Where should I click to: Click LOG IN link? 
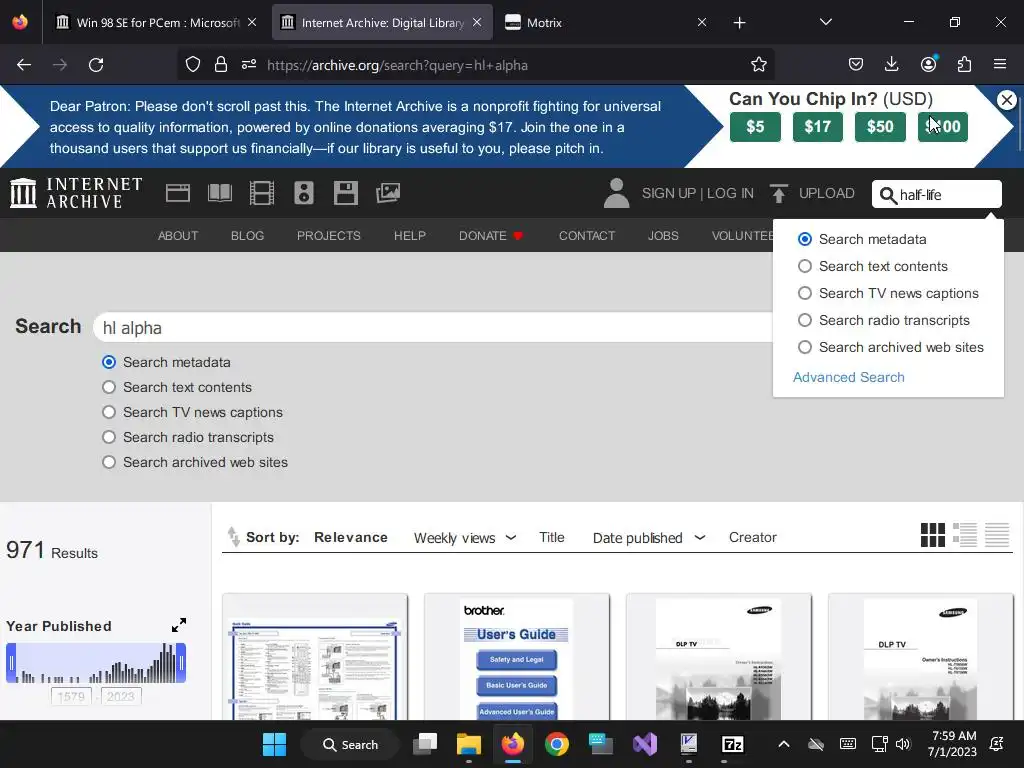730,193
